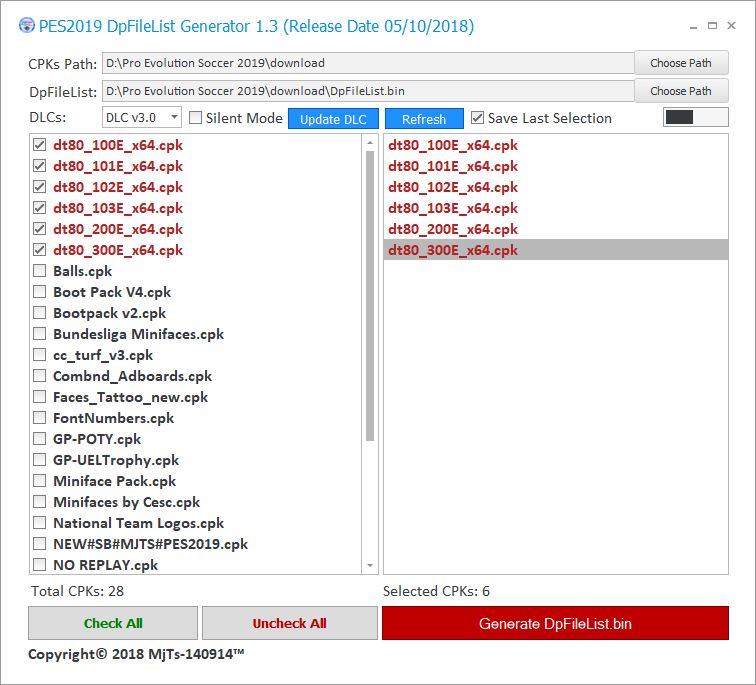The width and height of the screenshot is (756, 685).
Task: Enable the Silent Mode checkbox
Action: click(195, 118)
